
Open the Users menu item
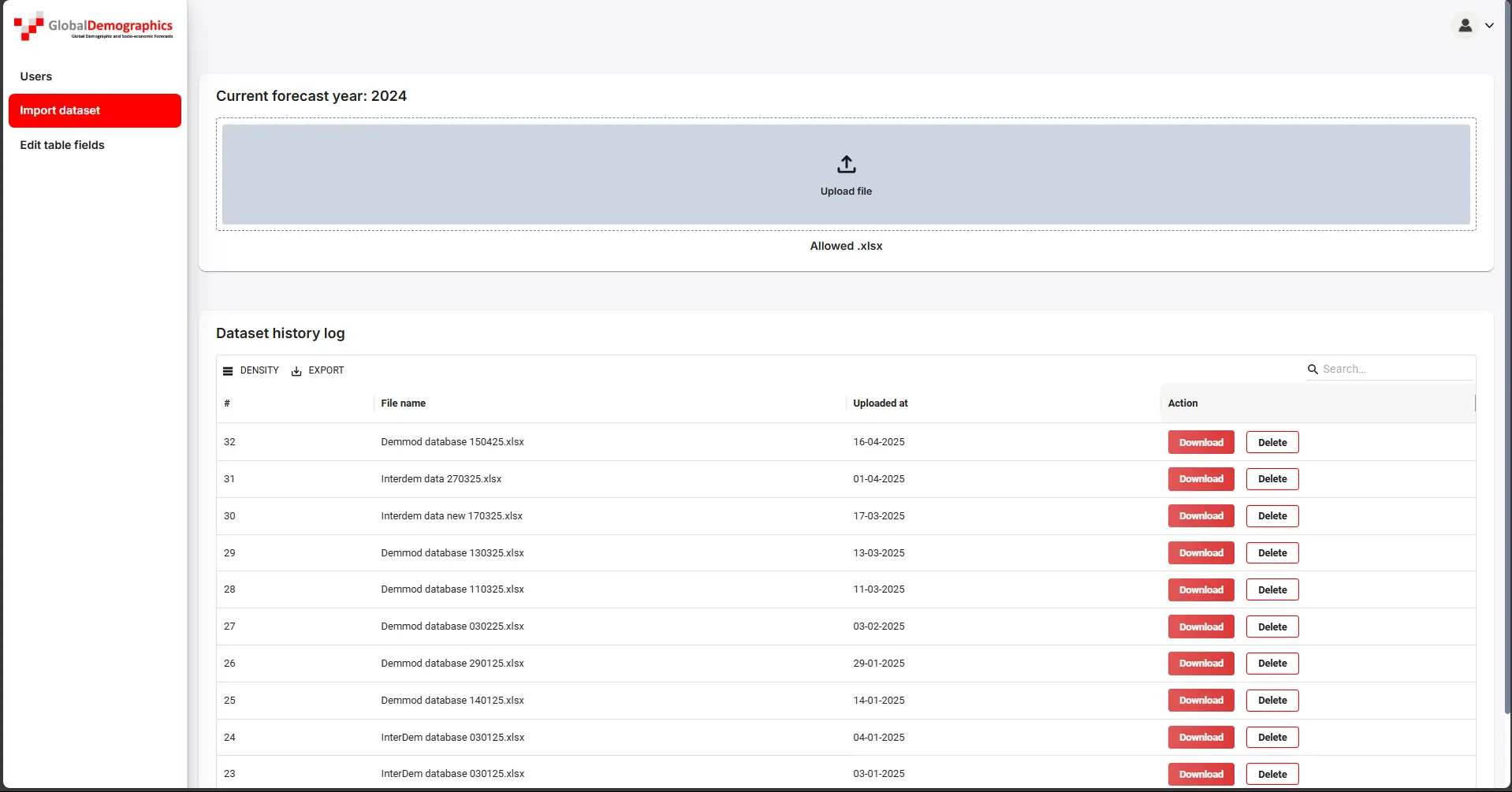tap(36, 76)
